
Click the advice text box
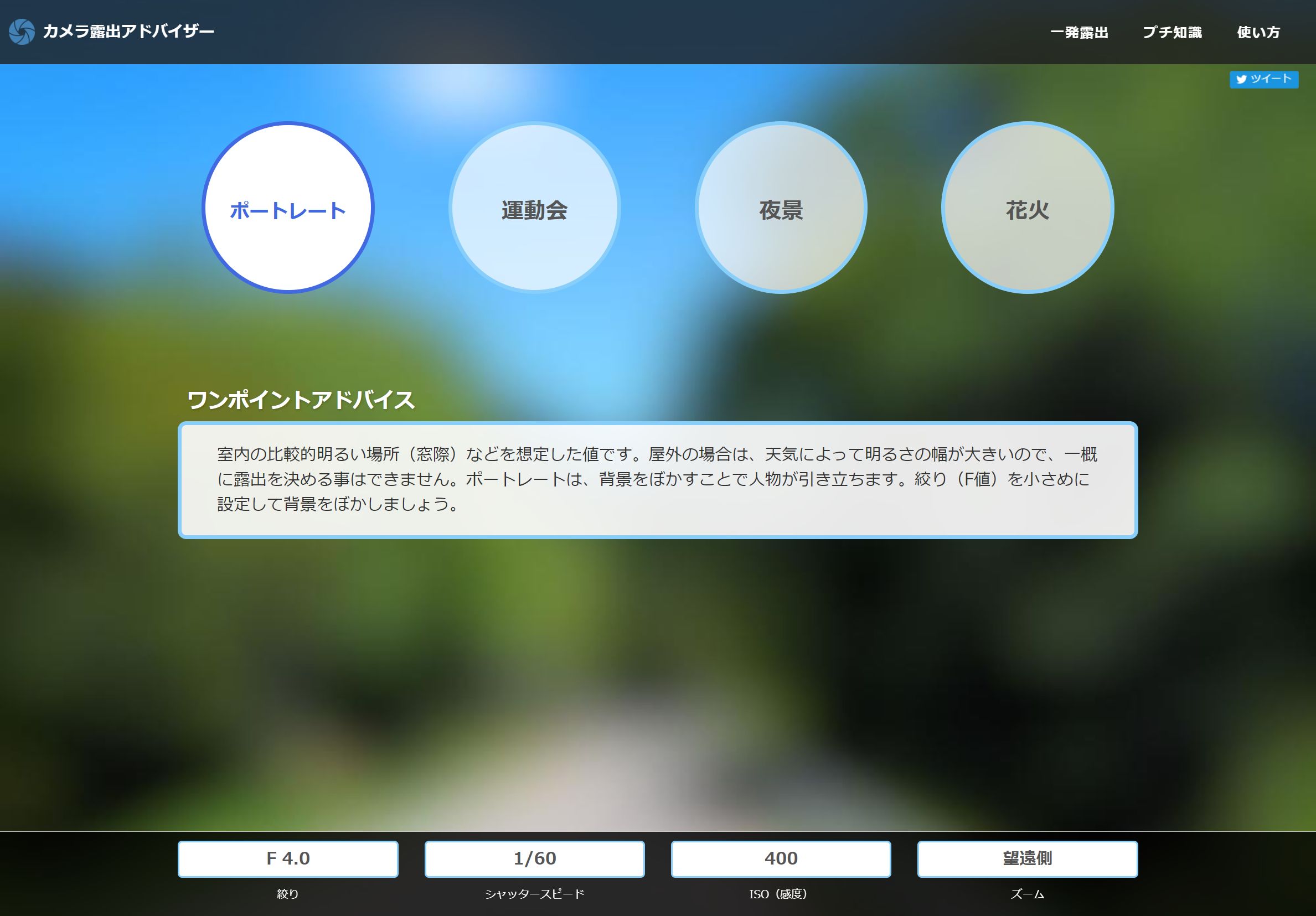pyautogui.click(x=657, y=479)
